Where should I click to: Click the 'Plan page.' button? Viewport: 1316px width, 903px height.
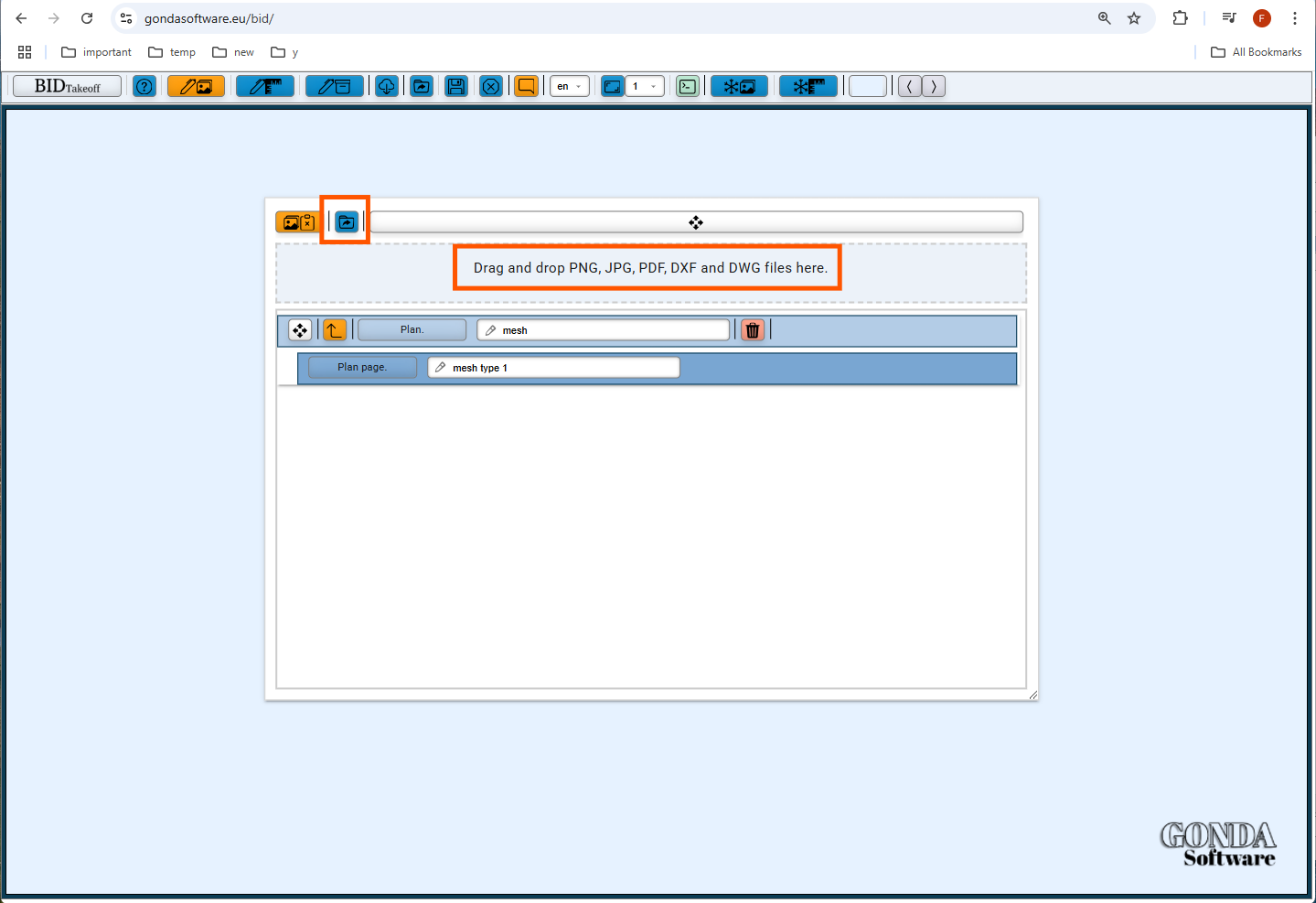tap(362, 367)
